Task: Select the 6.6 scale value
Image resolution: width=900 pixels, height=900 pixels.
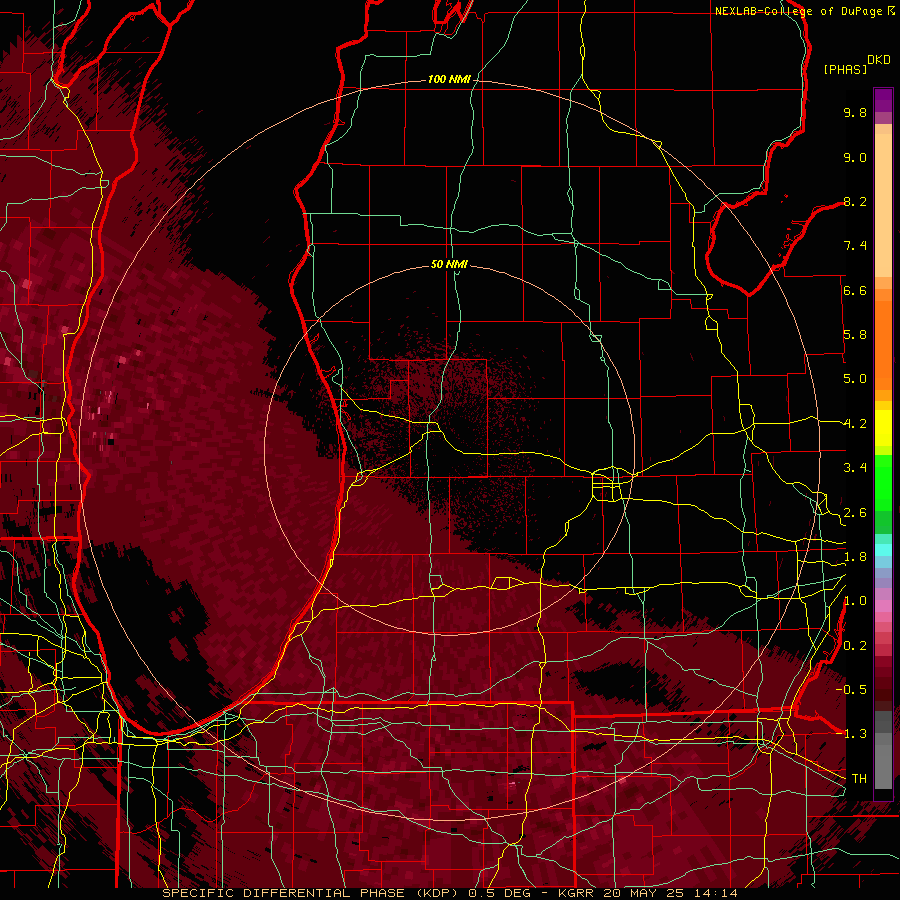Action: click(855, 290)
